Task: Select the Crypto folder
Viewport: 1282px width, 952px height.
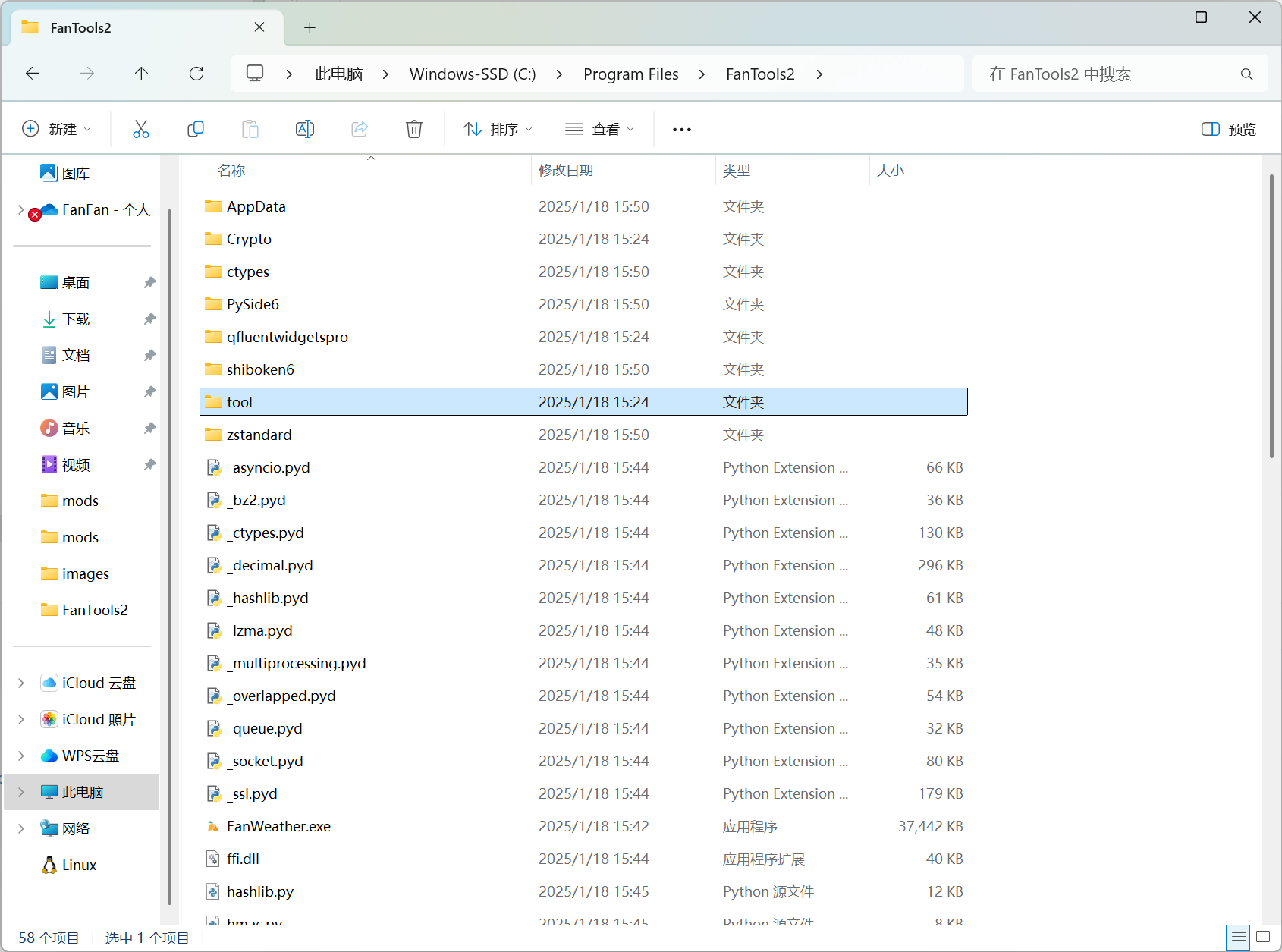Action: (583, 239)
